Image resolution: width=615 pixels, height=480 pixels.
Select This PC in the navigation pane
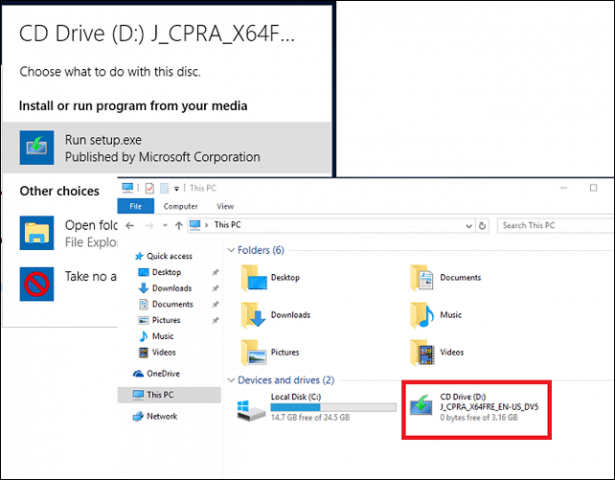[169, 395]
